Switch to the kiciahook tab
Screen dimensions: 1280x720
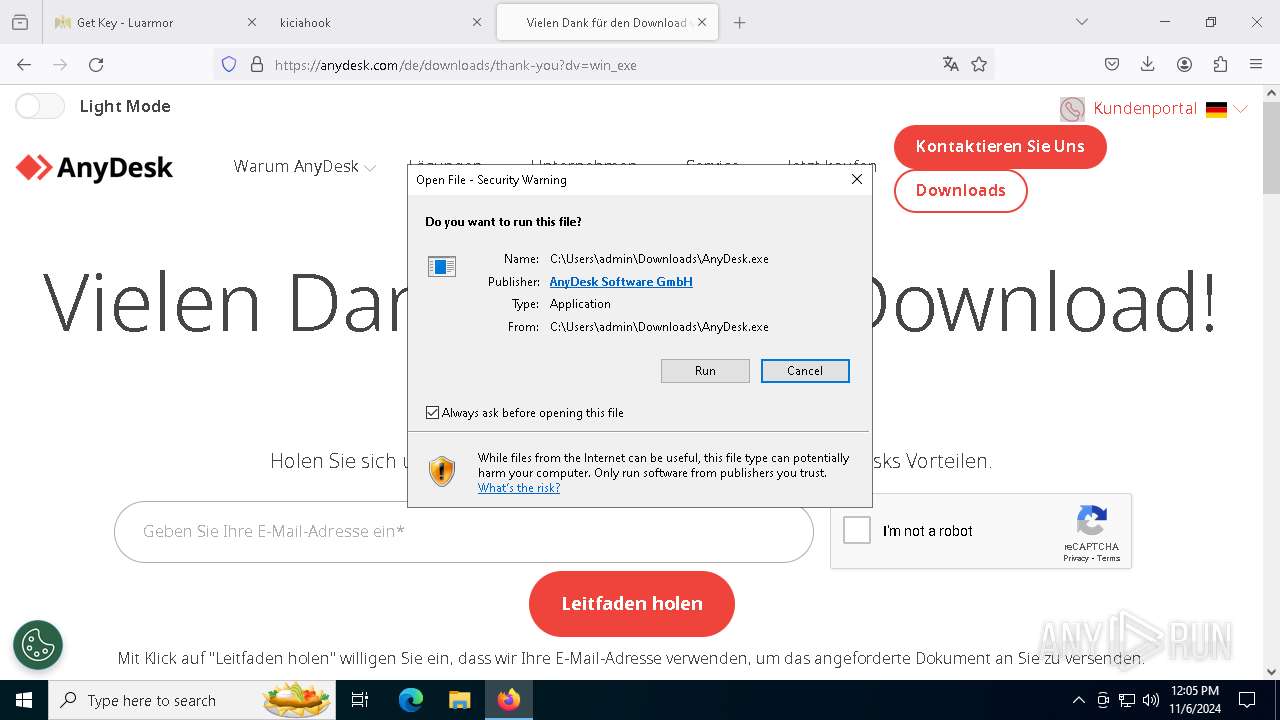tap(380, 22)
